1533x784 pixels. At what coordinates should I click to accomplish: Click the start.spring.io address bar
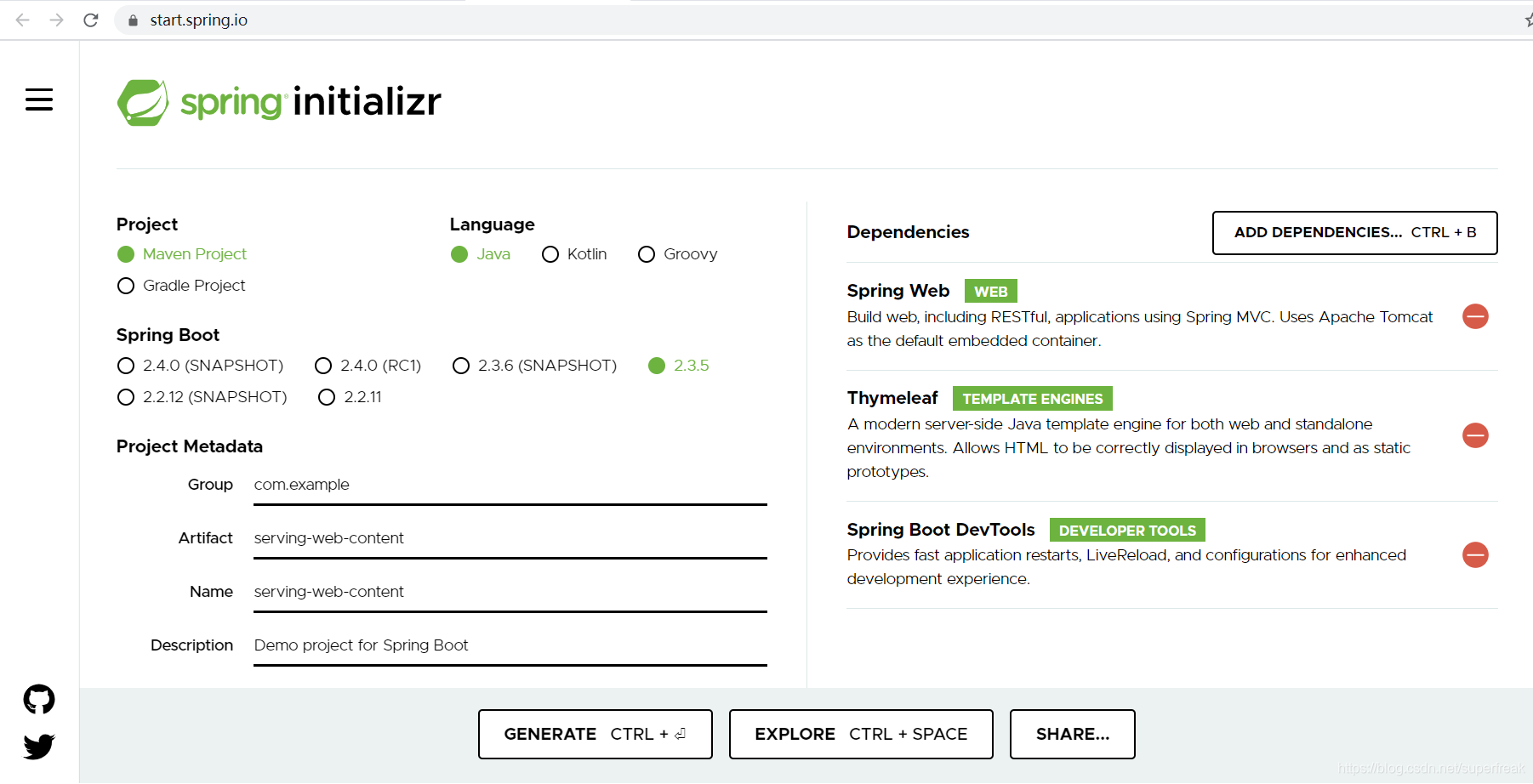pyautogui.click(x=817, y=20)
